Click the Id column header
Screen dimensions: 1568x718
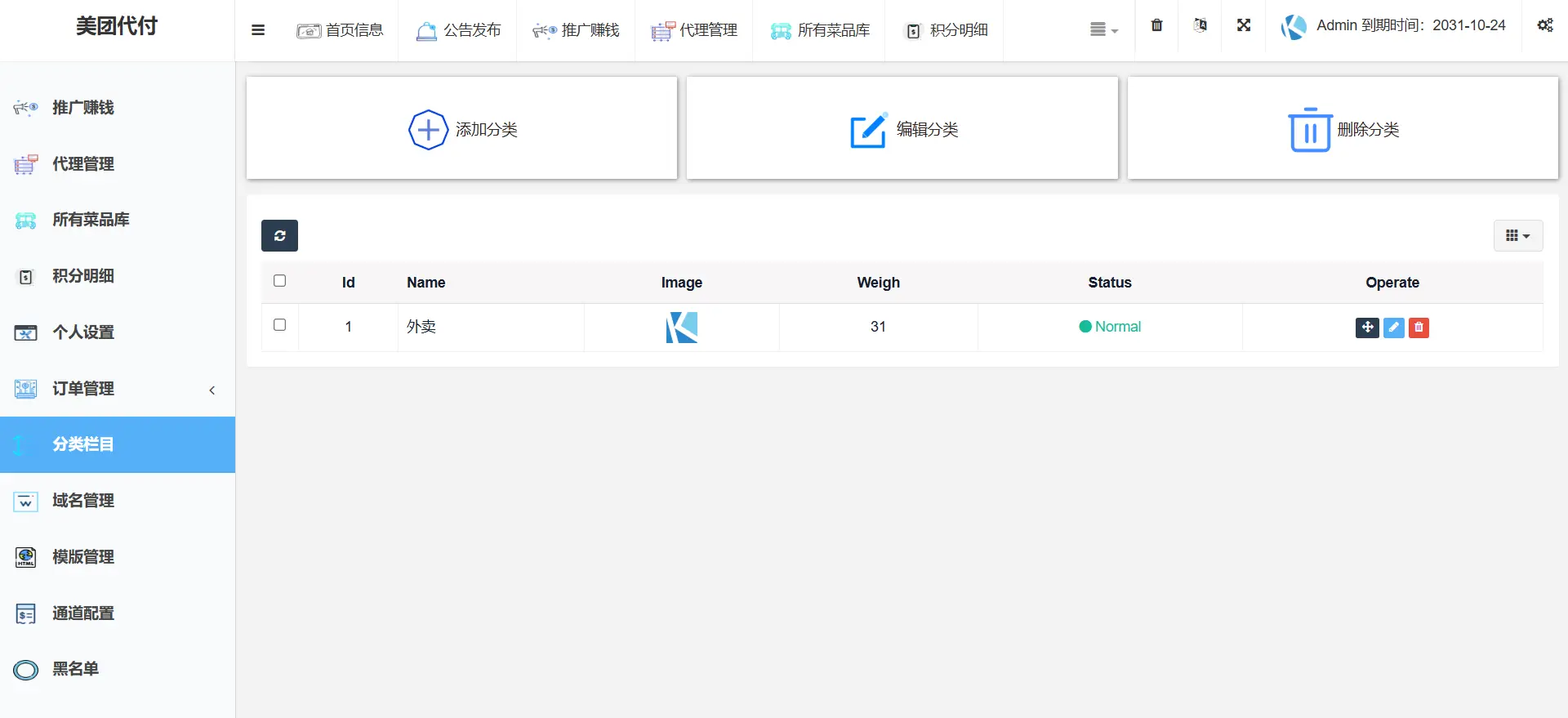[348, 283]
